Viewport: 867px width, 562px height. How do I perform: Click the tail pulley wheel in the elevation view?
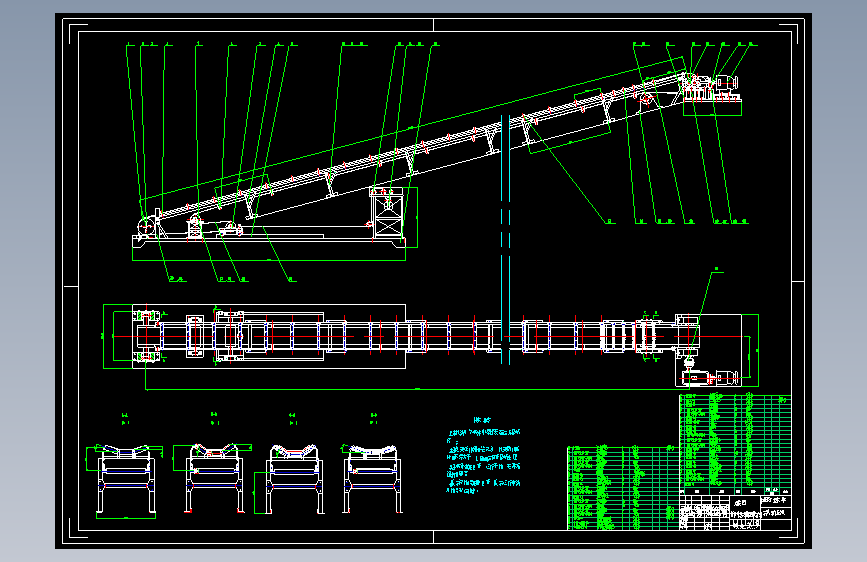click(x=146, y=226)
